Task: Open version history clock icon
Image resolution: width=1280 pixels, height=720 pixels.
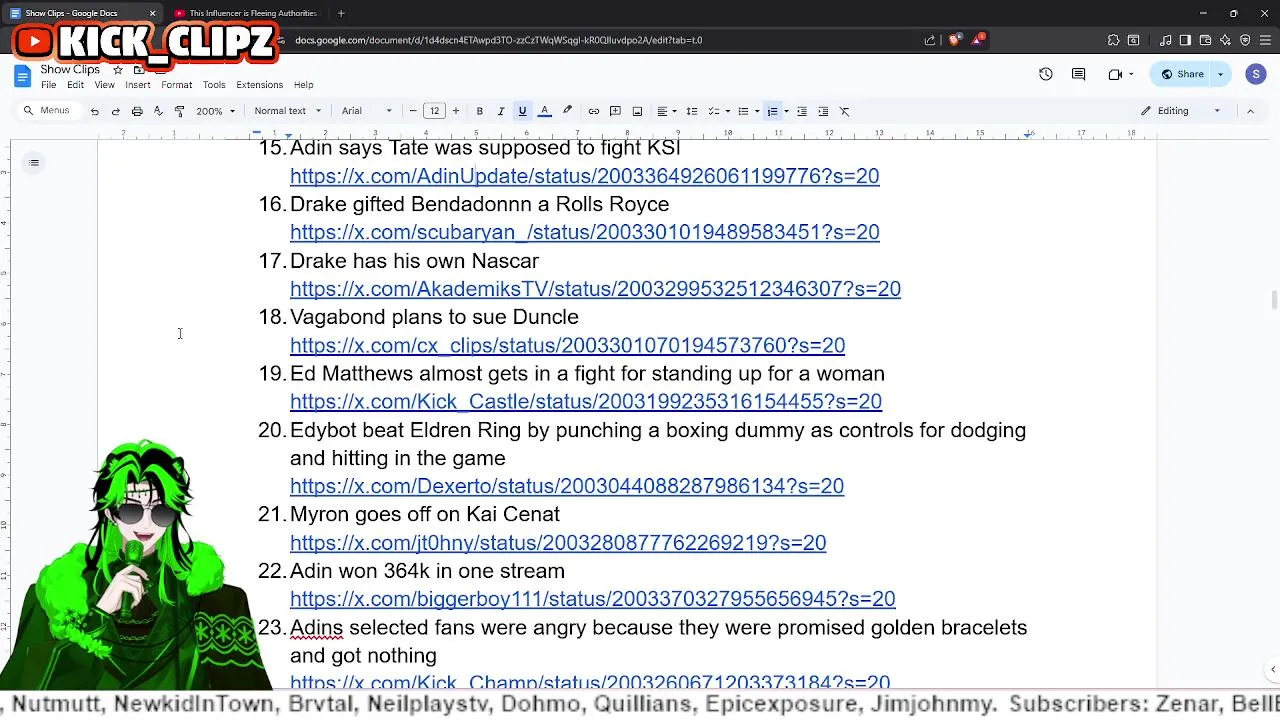Action: click(x=1045, y=74)
